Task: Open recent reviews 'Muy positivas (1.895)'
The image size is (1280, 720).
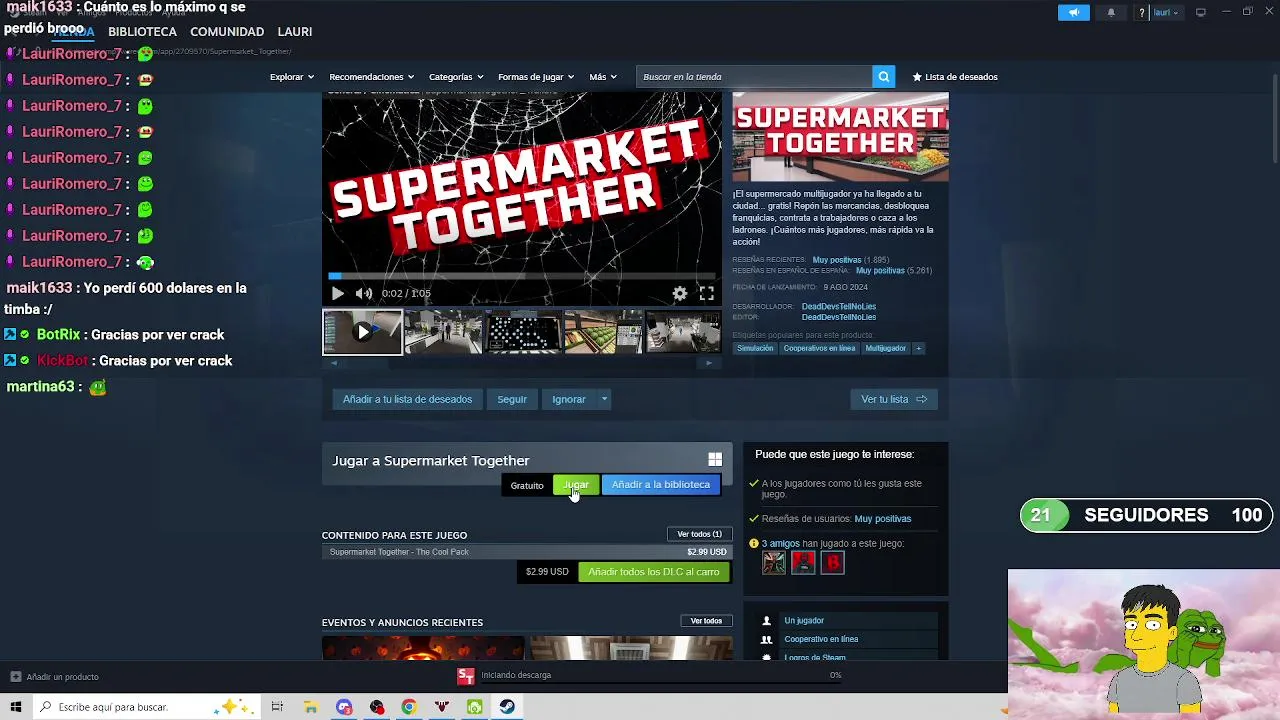Action: click(850, 260)
